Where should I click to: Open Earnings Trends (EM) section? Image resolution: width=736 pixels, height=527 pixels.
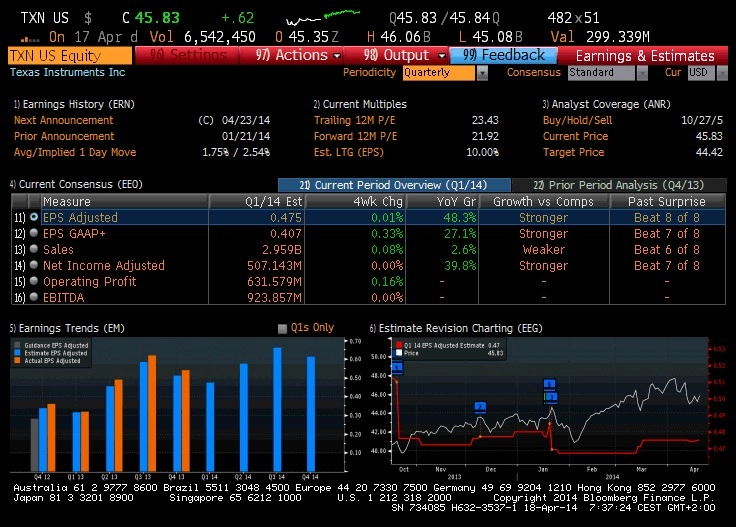click(x=67, y=328)
